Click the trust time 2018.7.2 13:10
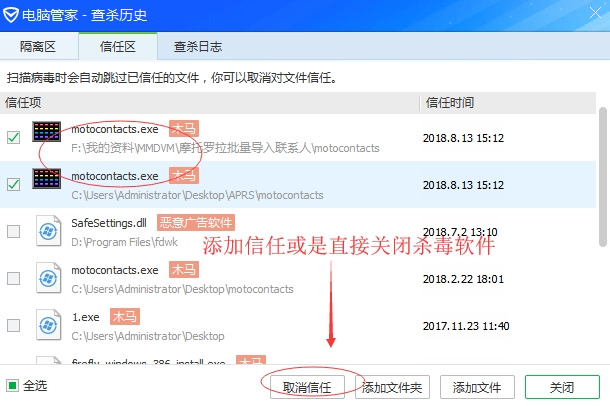 [460, 232]
